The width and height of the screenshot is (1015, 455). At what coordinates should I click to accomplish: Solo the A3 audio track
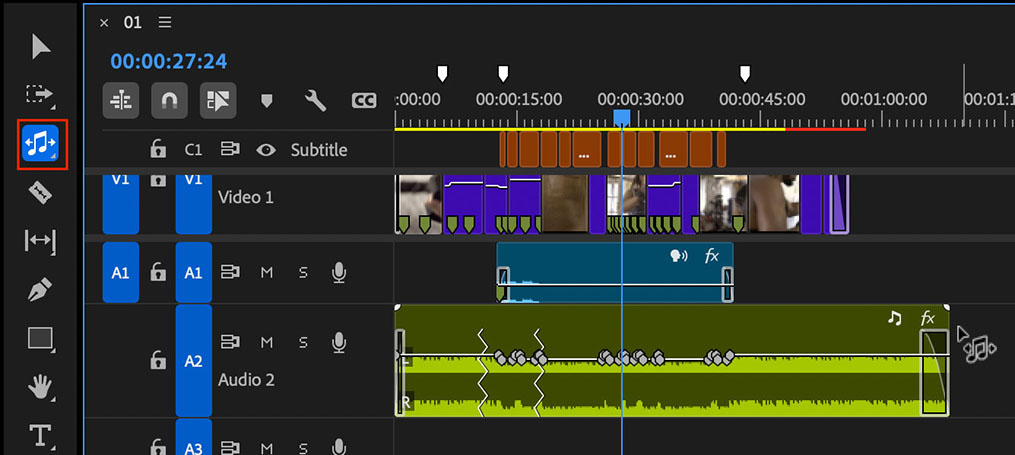(x=303, y=448)
